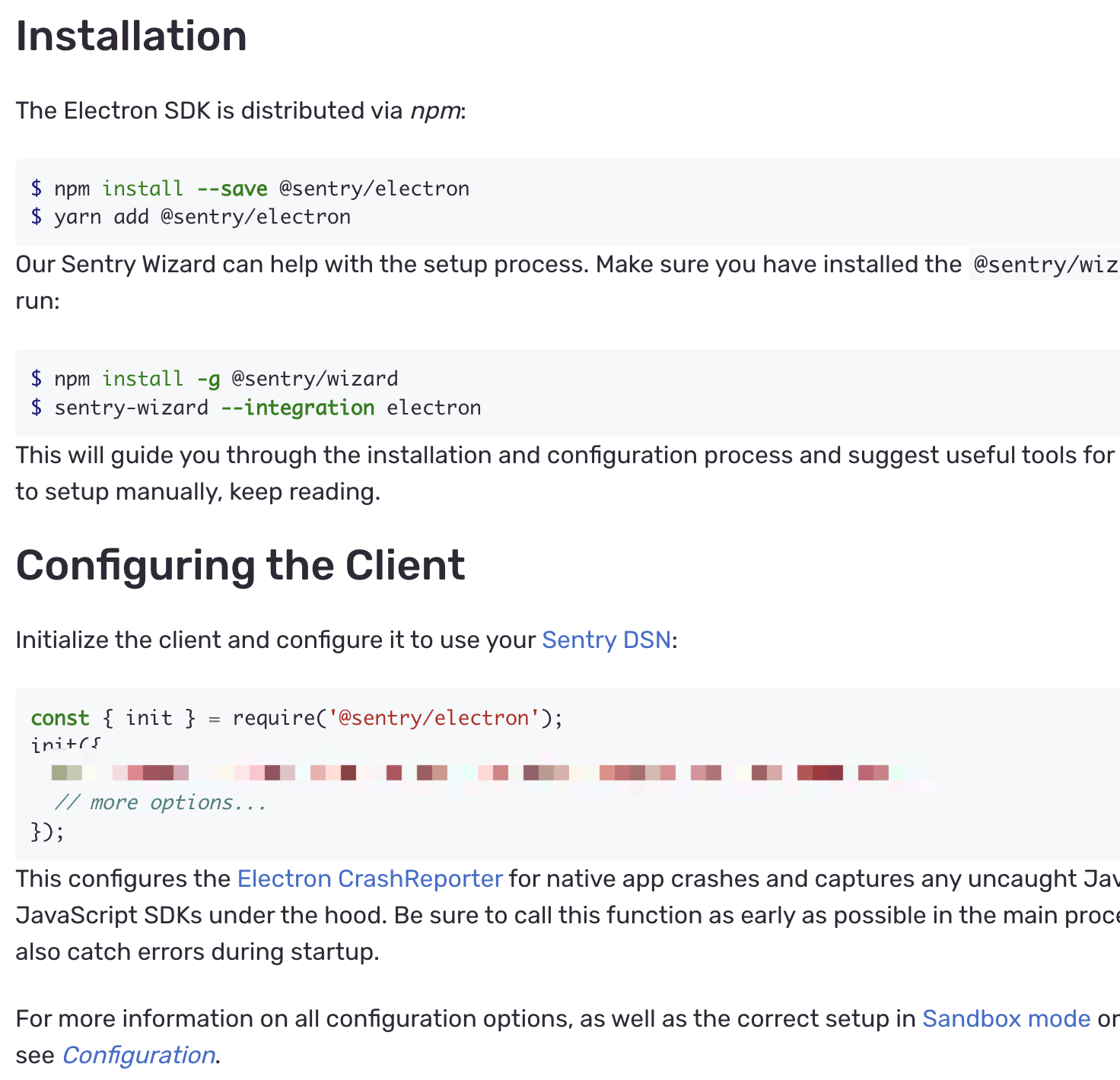Screen dimensions: 1120x1080
Task: Follow the Electron CrashReporter link
Action: click(x=370, y=879)
